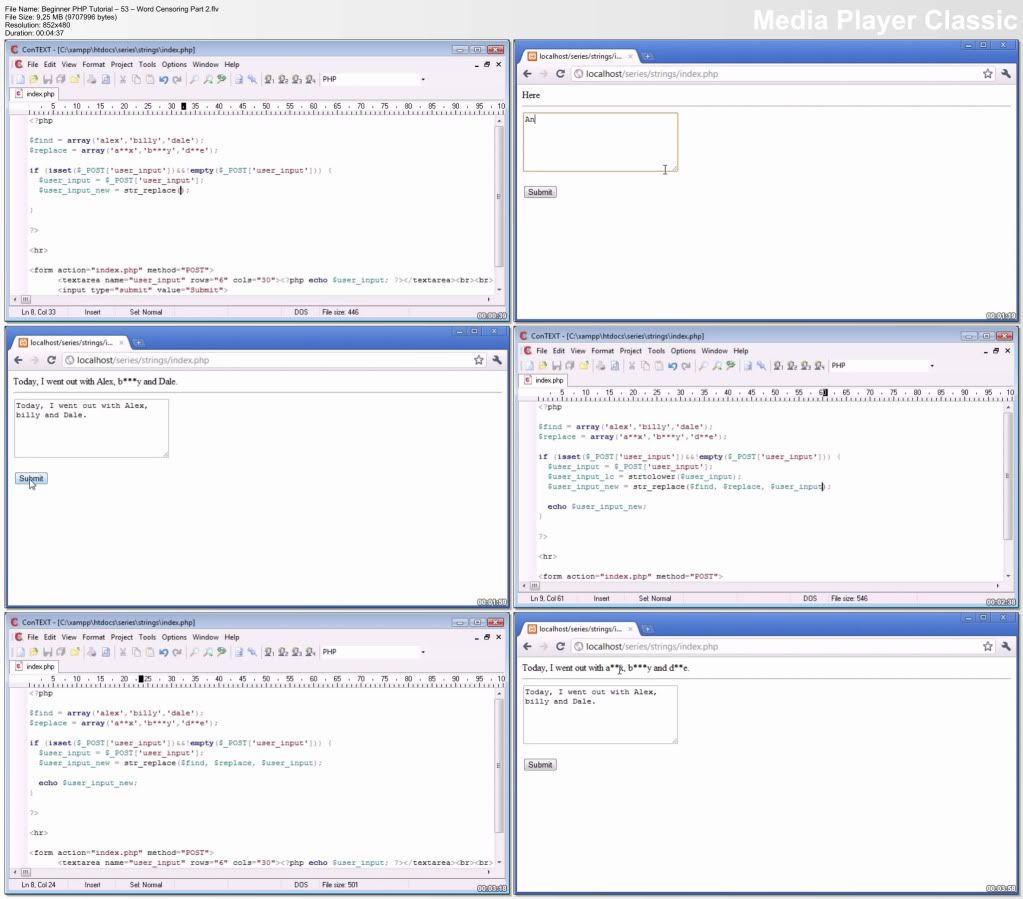Click Find magnifier in ConTEXT window sized 446
The image size is (1023, 899).
[194, 80]
